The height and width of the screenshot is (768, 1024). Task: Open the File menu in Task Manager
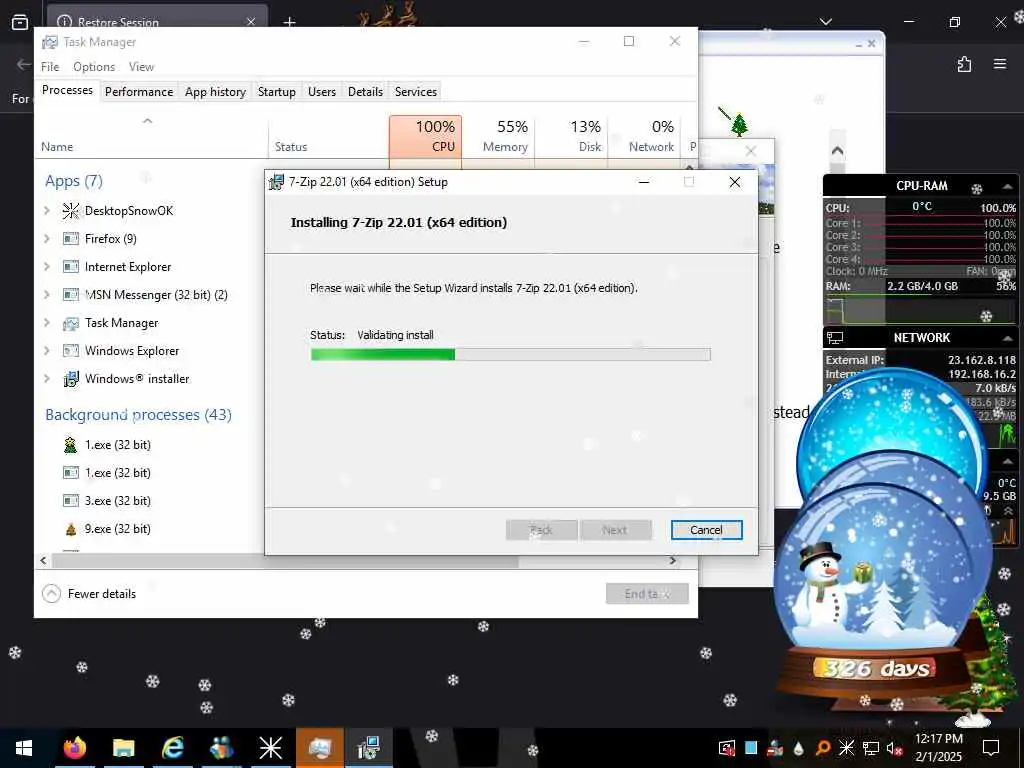click(x=50, y=67)
